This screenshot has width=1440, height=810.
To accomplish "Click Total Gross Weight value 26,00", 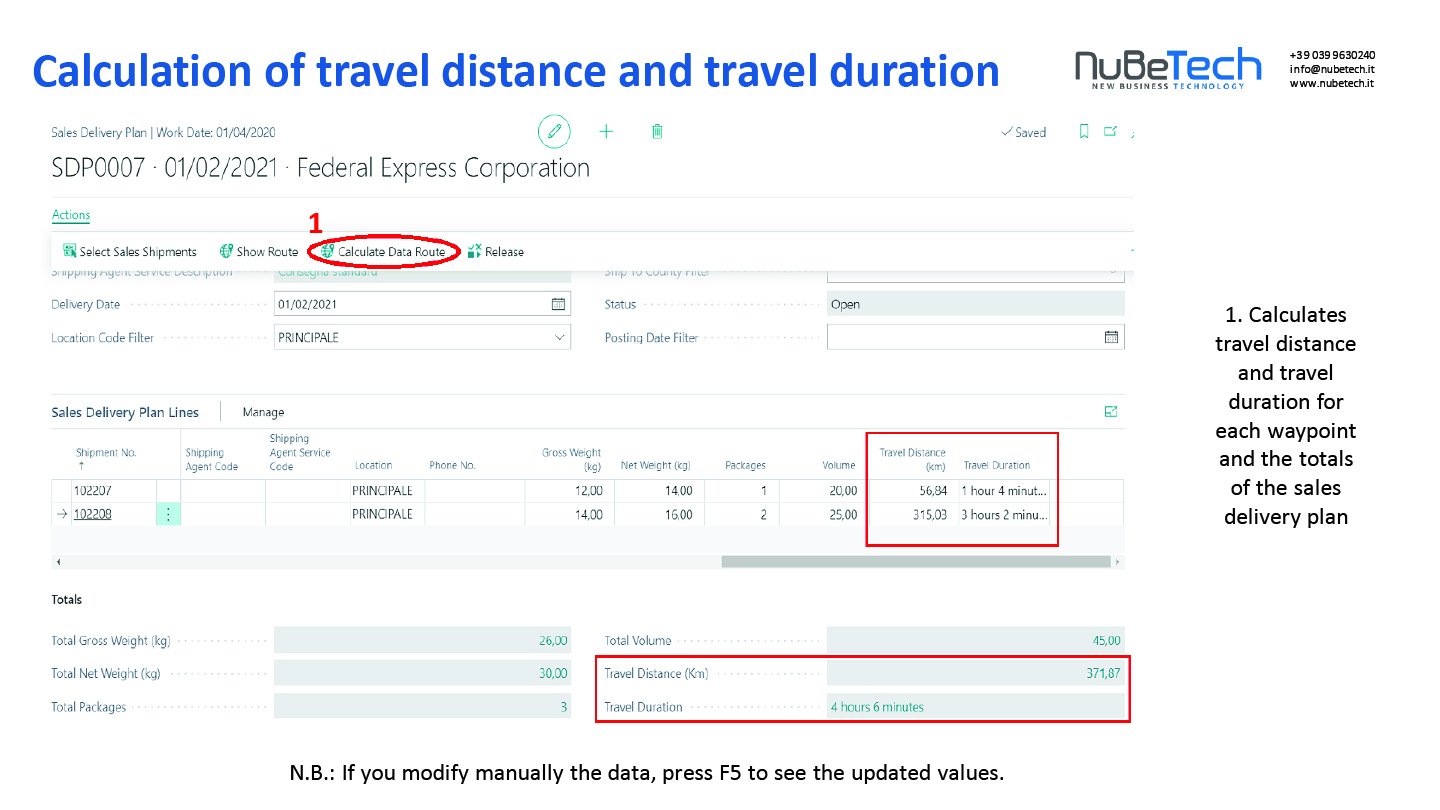I will pyautogui.click(x=422, y=641).
